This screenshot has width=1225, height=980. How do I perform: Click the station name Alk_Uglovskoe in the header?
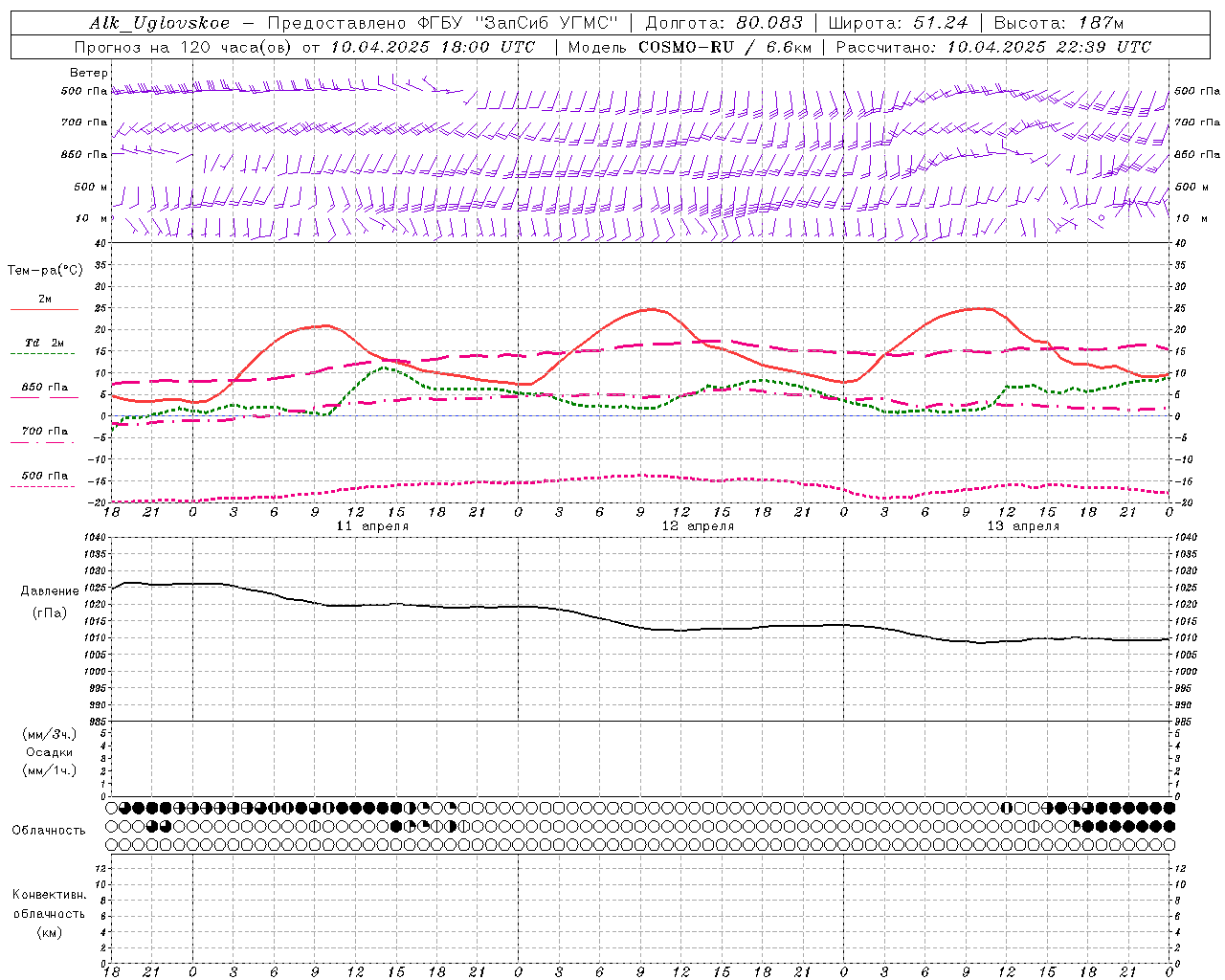(x=160, y=23)
